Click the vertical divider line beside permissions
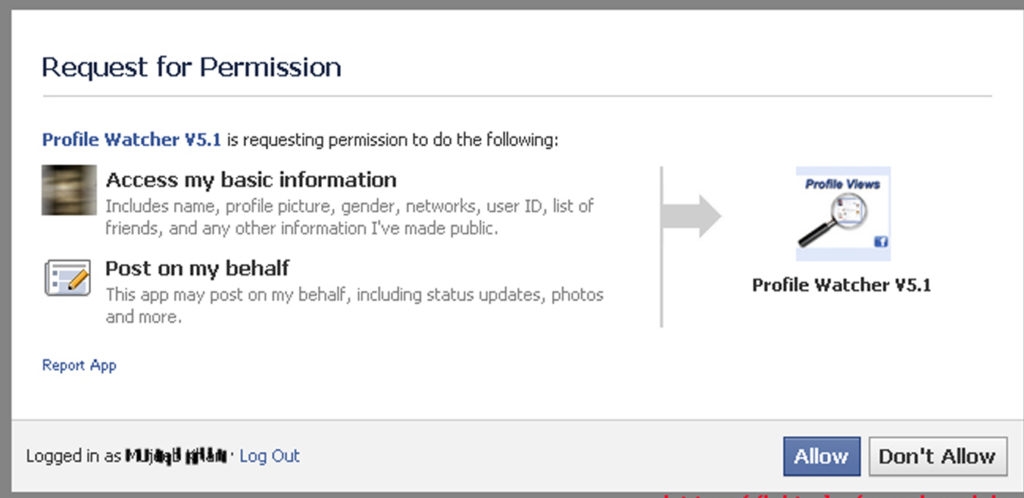 [x=661, y=247]
